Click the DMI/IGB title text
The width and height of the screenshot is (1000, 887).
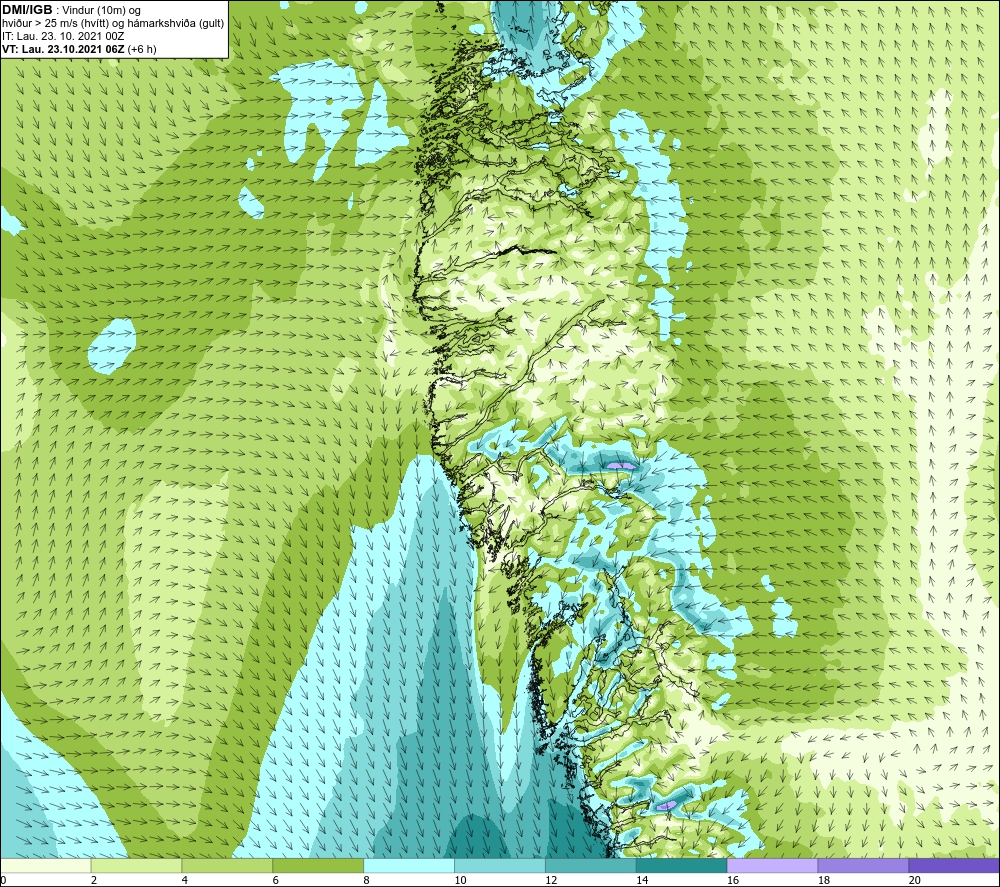point(27,10)
